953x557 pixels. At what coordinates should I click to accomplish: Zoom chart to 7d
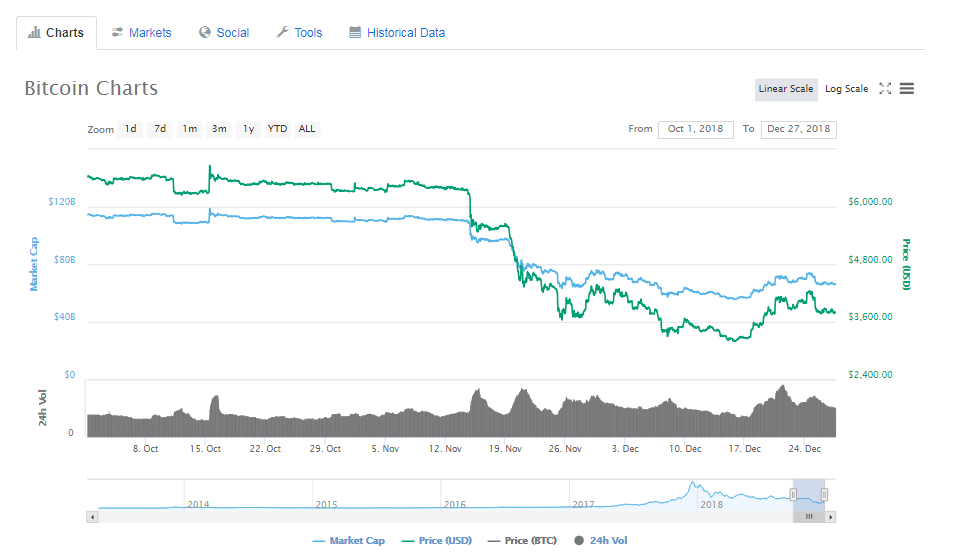[160, 129]
